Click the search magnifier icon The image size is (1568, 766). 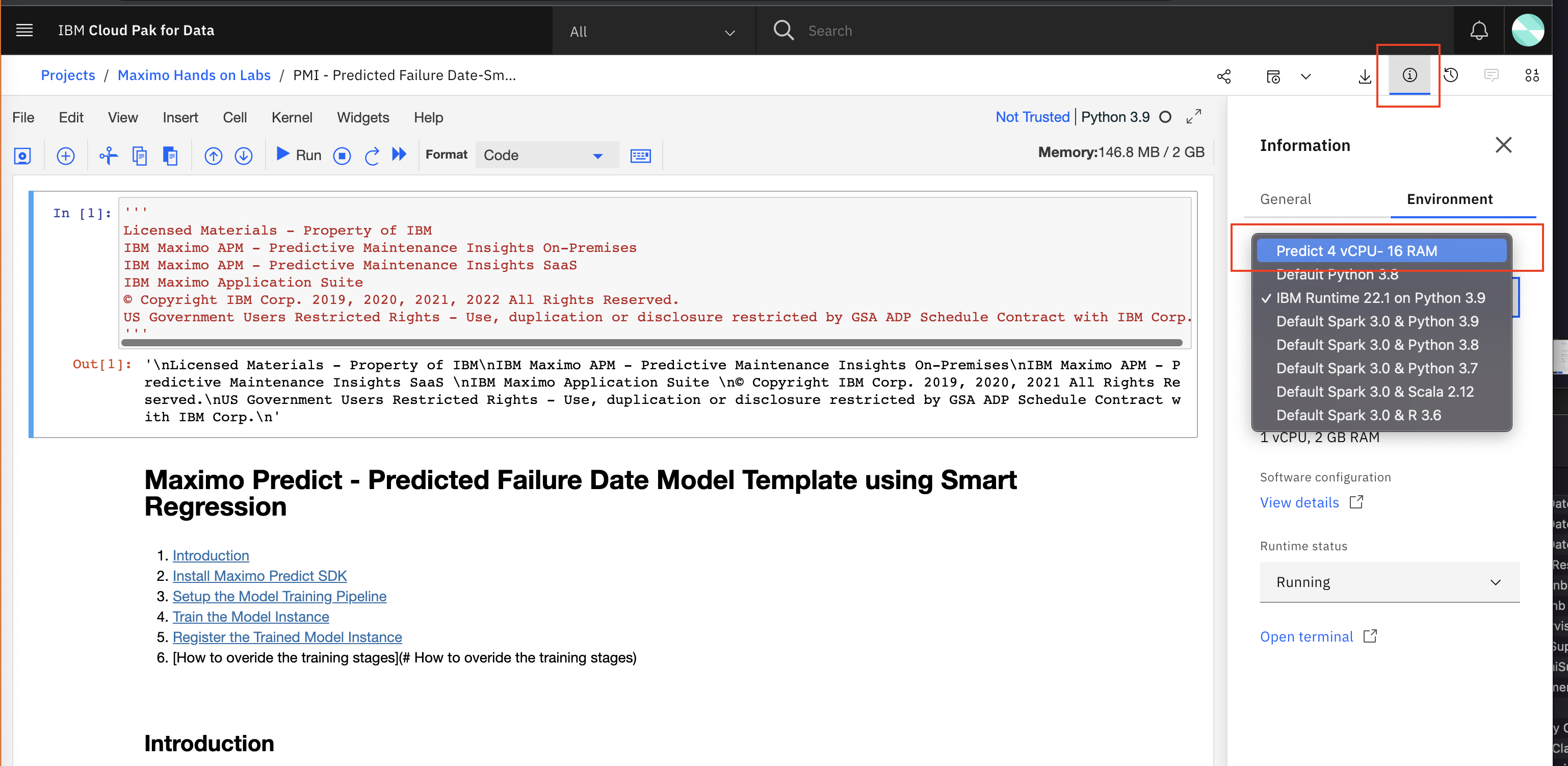pyautogui.click(x=783, y=31)
